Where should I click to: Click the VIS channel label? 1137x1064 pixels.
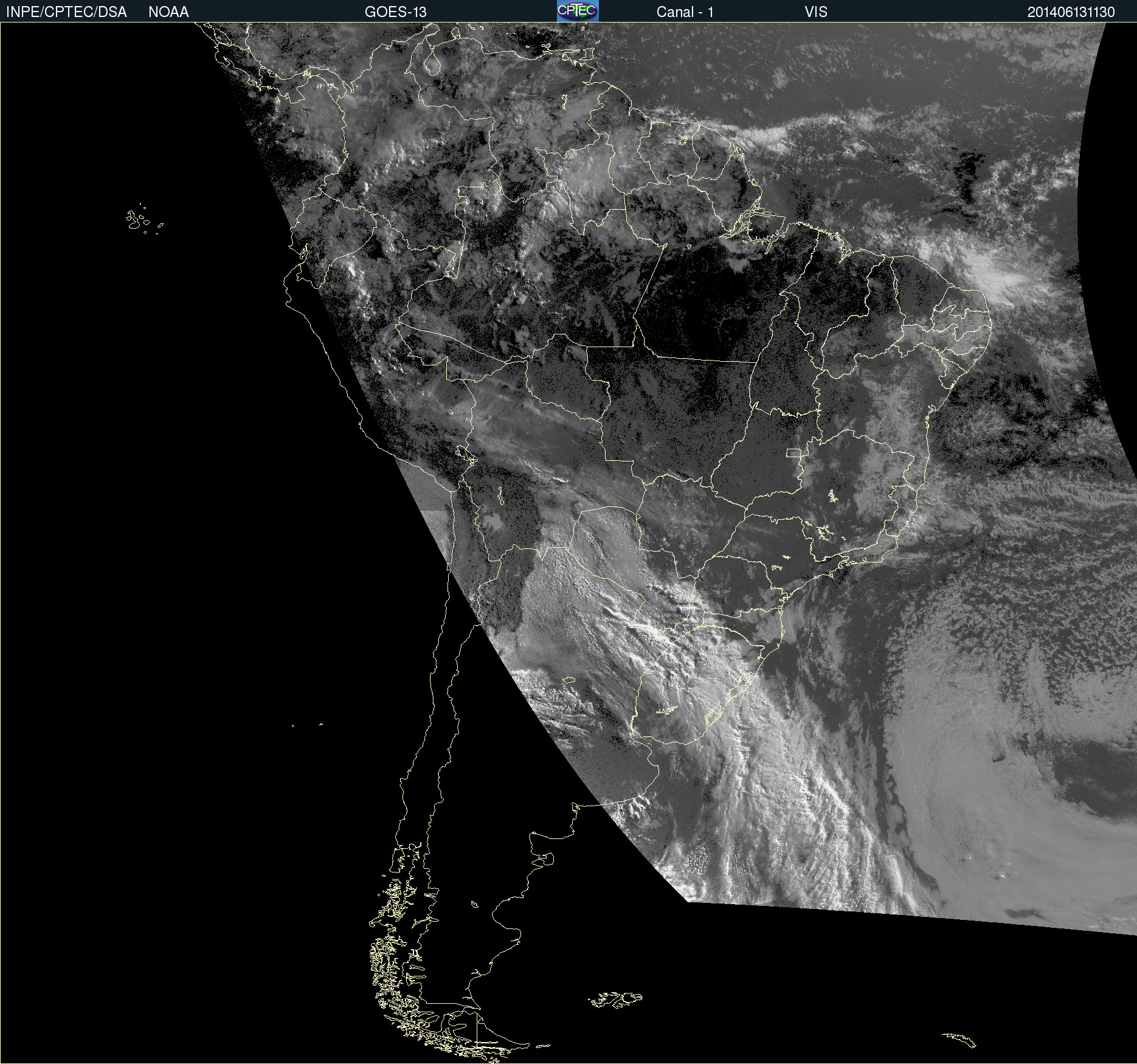coord(816,12)
